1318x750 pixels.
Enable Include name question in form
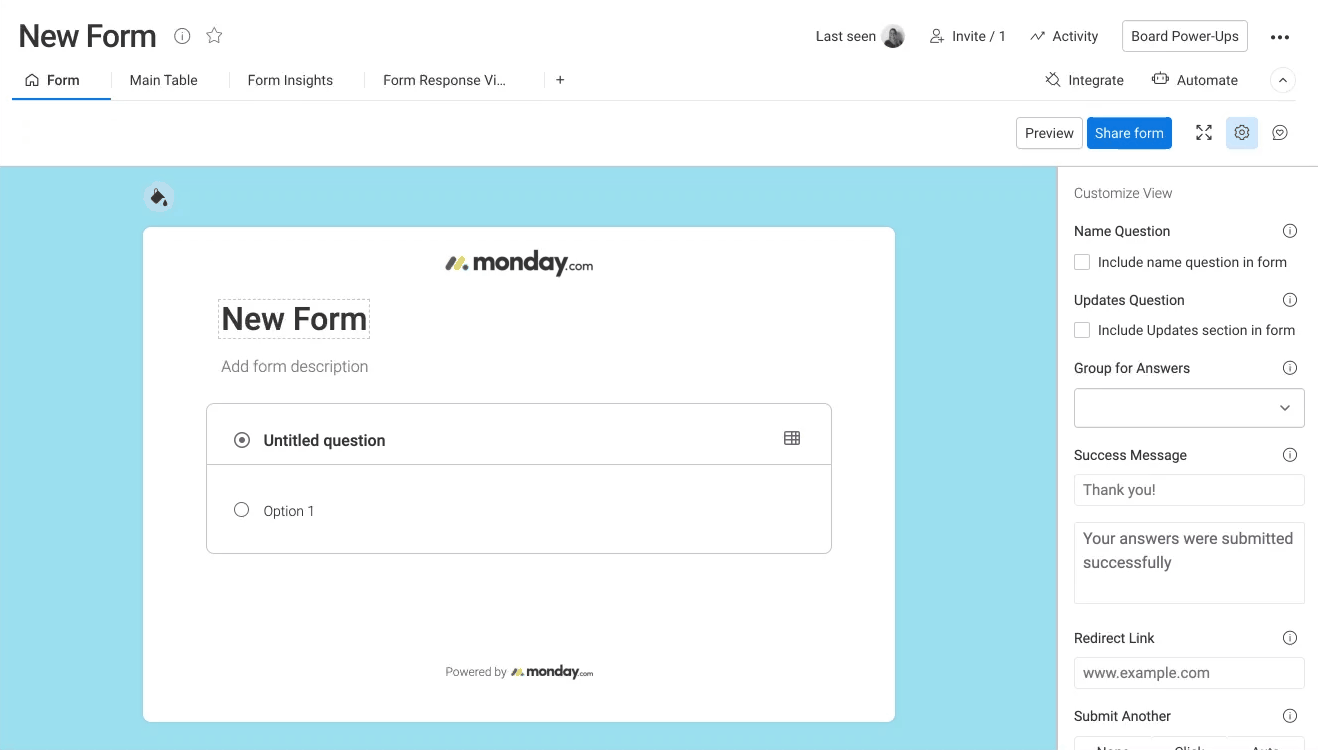tap(1082, 262)
